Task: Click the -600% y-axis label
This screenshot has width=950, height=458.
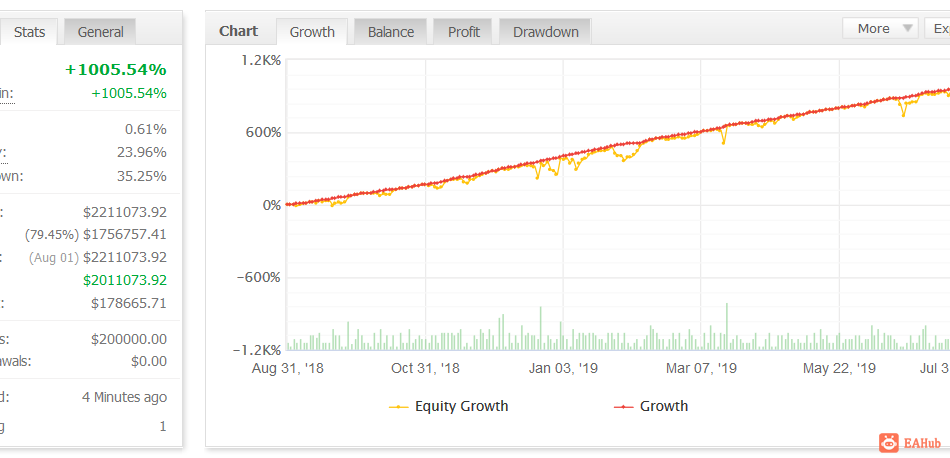Action: tap(259, 278)
